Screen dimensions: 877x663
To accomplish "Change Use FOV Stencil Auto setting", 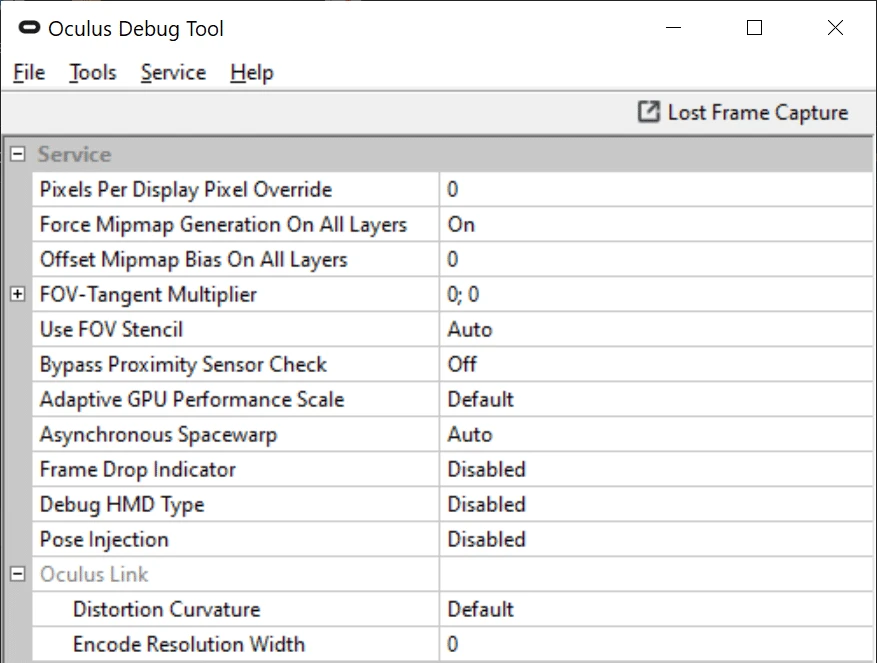I will tap(655, 329).
